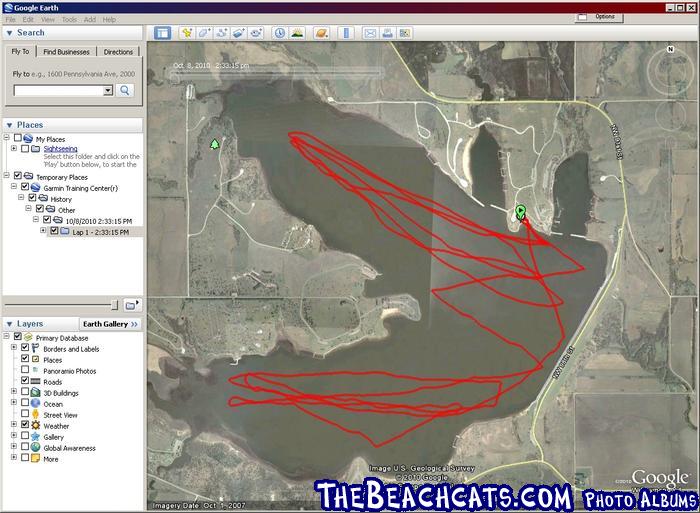Select the 10/8/2010 2:33:15 PM folder

[x=99, y=221]
